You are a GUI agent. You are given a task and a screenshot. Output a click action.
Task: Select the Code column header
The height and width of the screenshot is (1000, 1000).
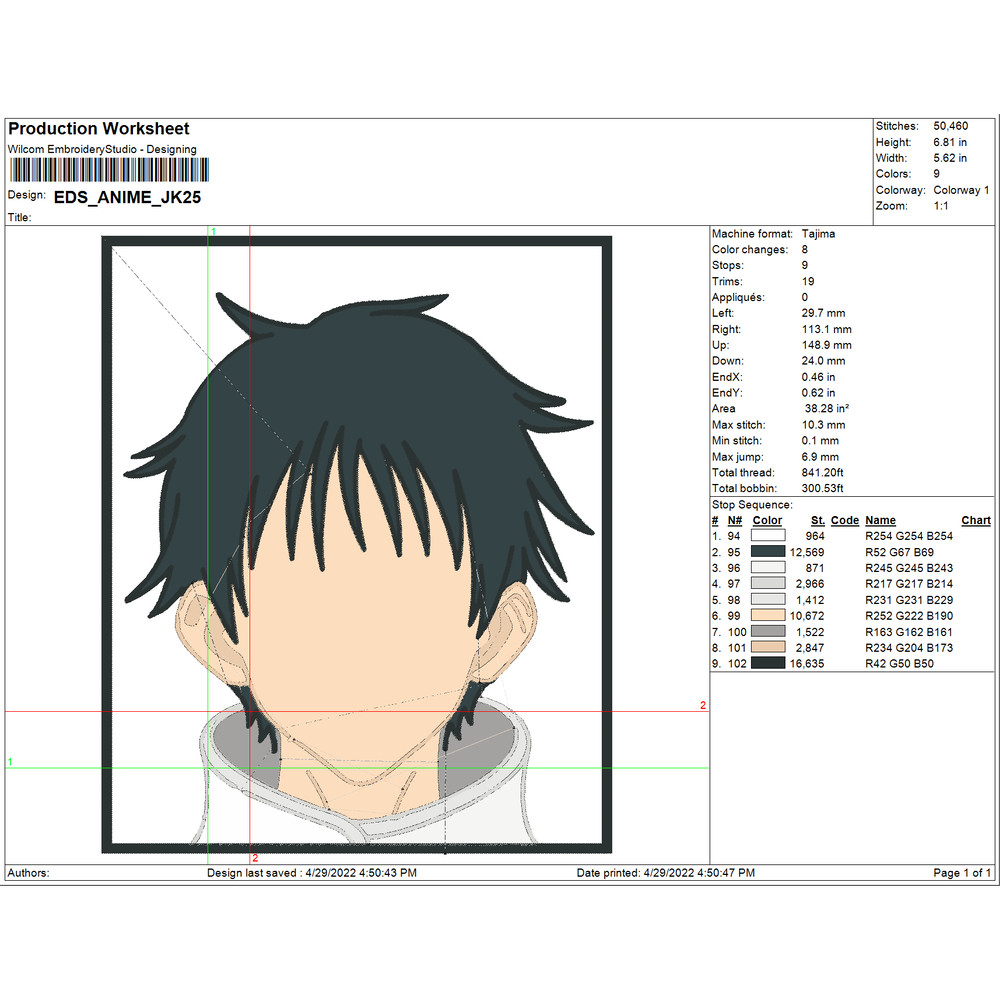tap(844, 520)
